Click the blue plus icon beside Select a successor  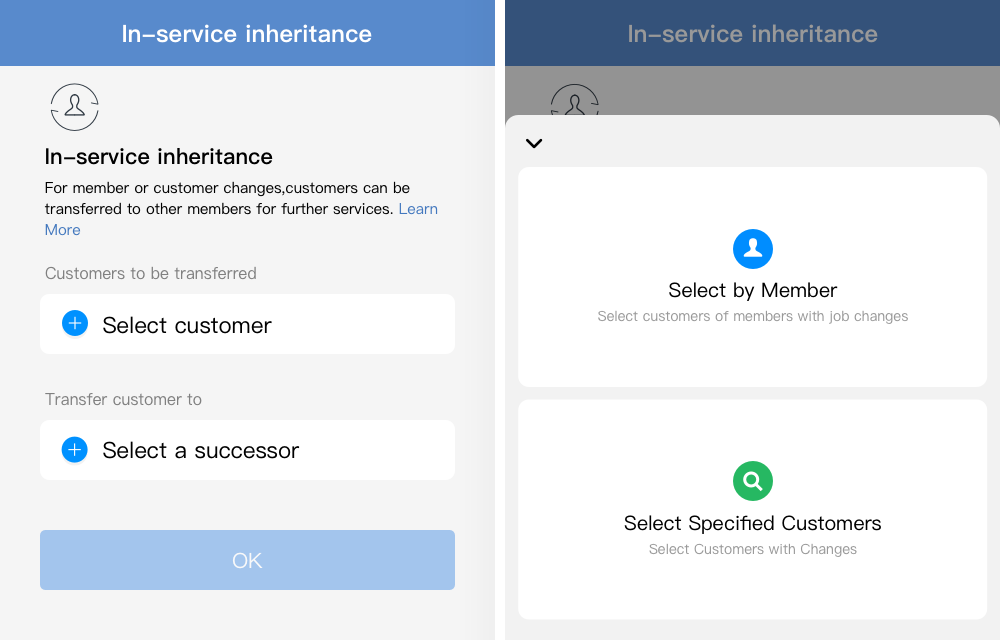(75, 449)
